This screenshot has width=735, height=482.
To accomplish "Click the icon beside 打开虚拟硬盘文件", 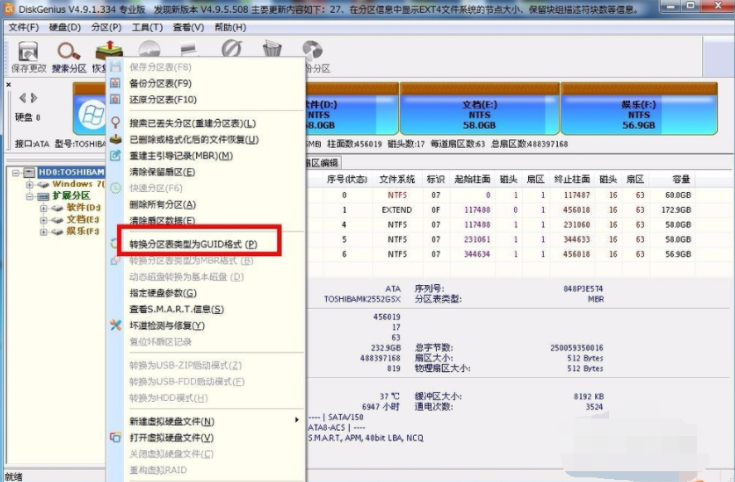I will point(115,437).
